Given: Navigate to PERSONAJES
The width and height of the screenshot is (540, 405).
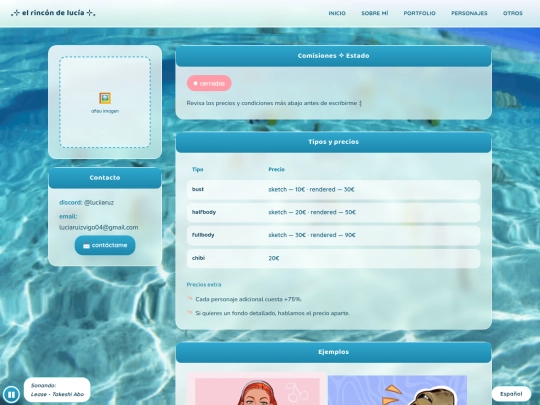Looking at the screenshot, I should click(x=469, y=13).
